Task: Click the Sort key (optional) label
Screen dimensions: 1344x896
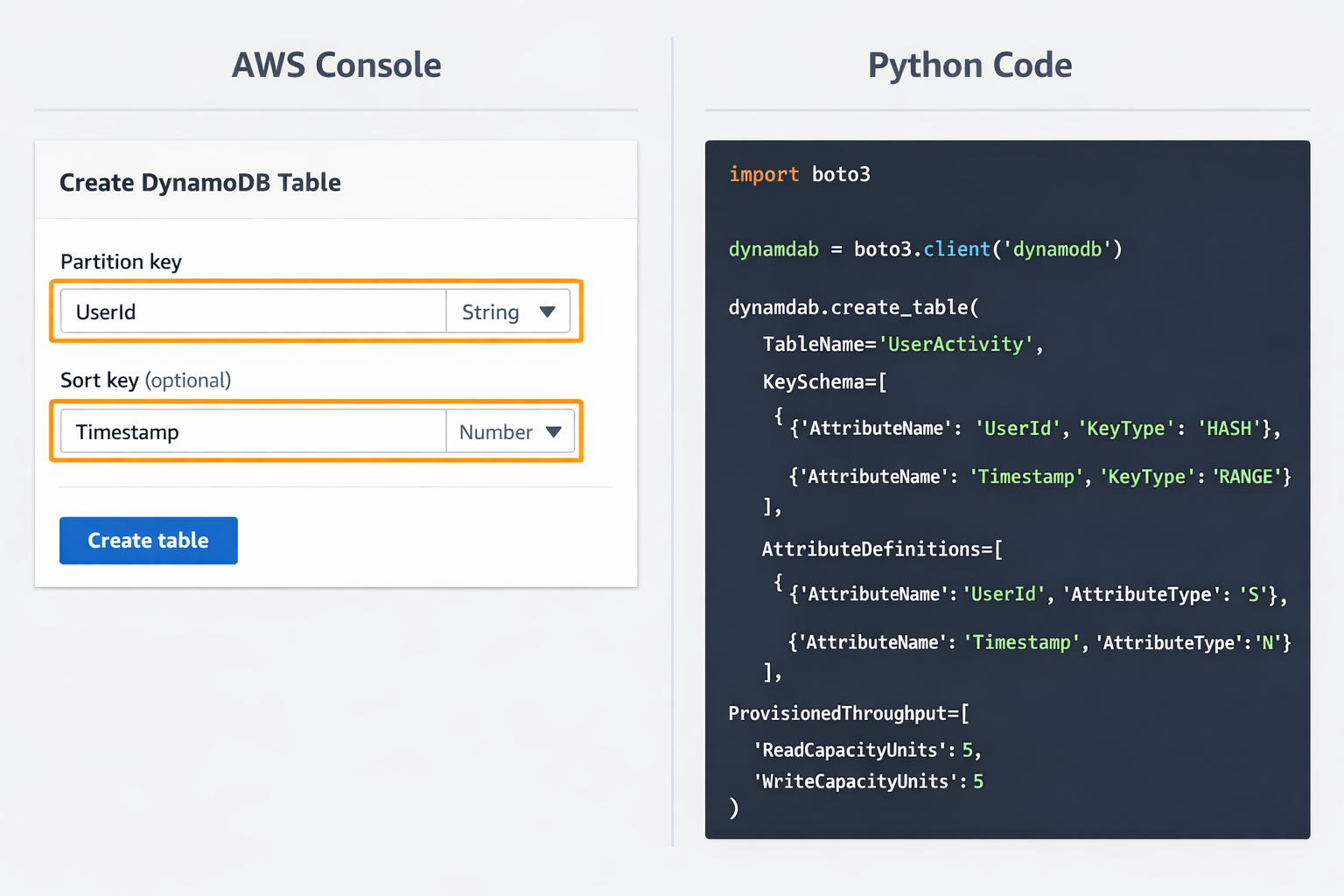Action: pos(145,381)
